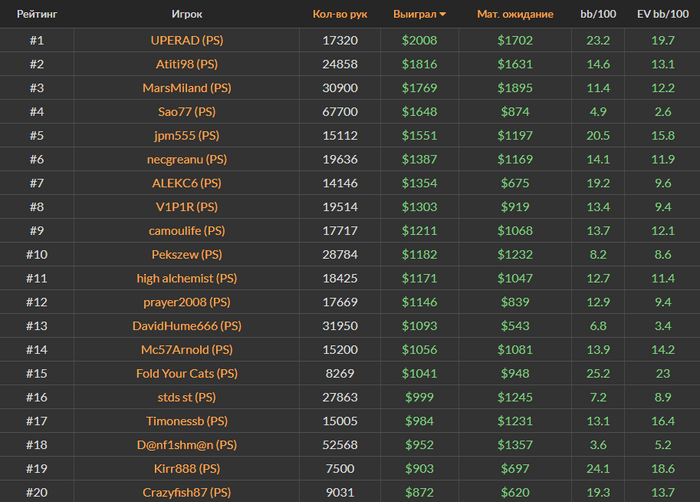Open high alchemist (PS) profile

click(186, 278)
